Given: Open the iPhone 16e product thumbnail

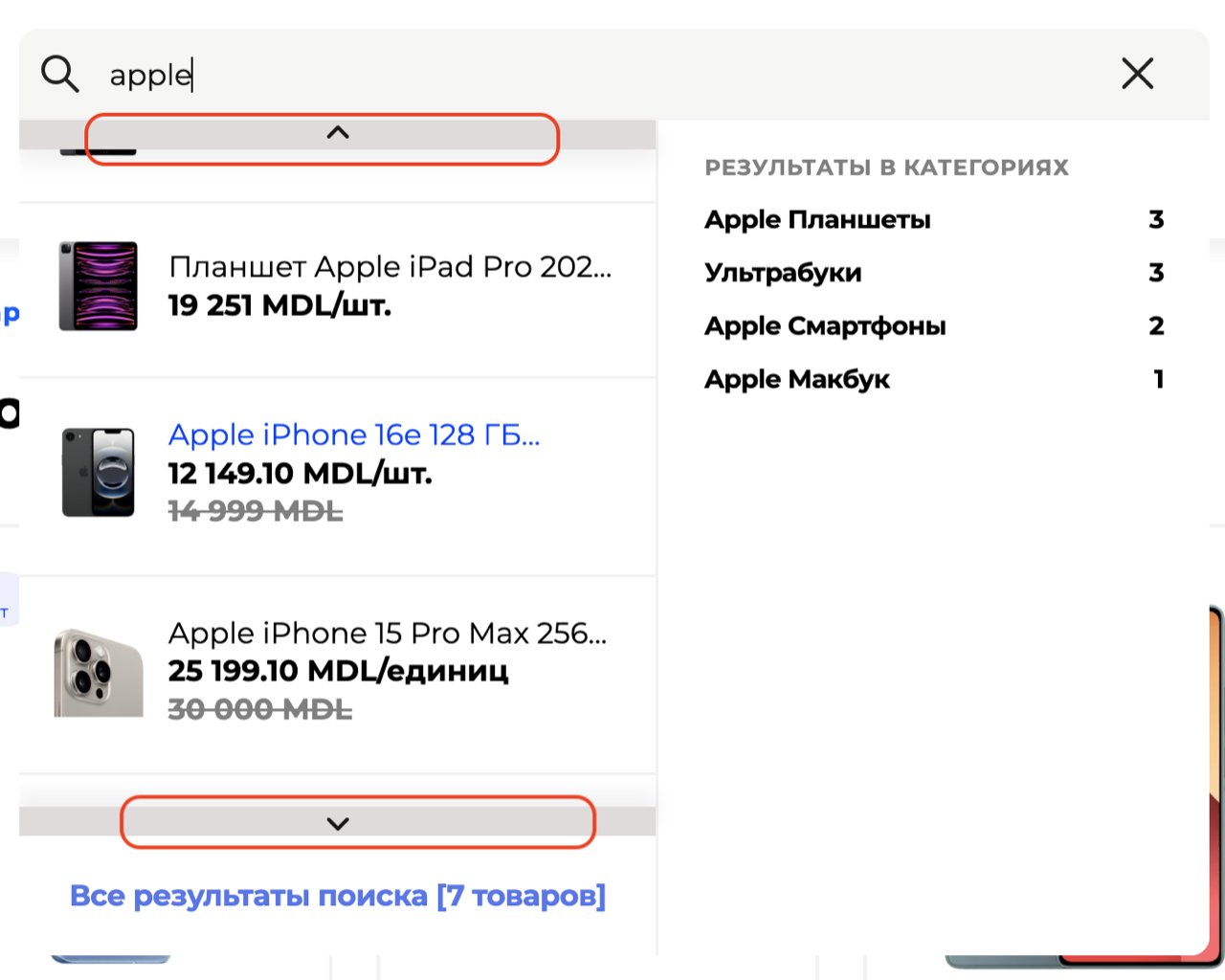Looking at the screenshot, I should point(99,472).
